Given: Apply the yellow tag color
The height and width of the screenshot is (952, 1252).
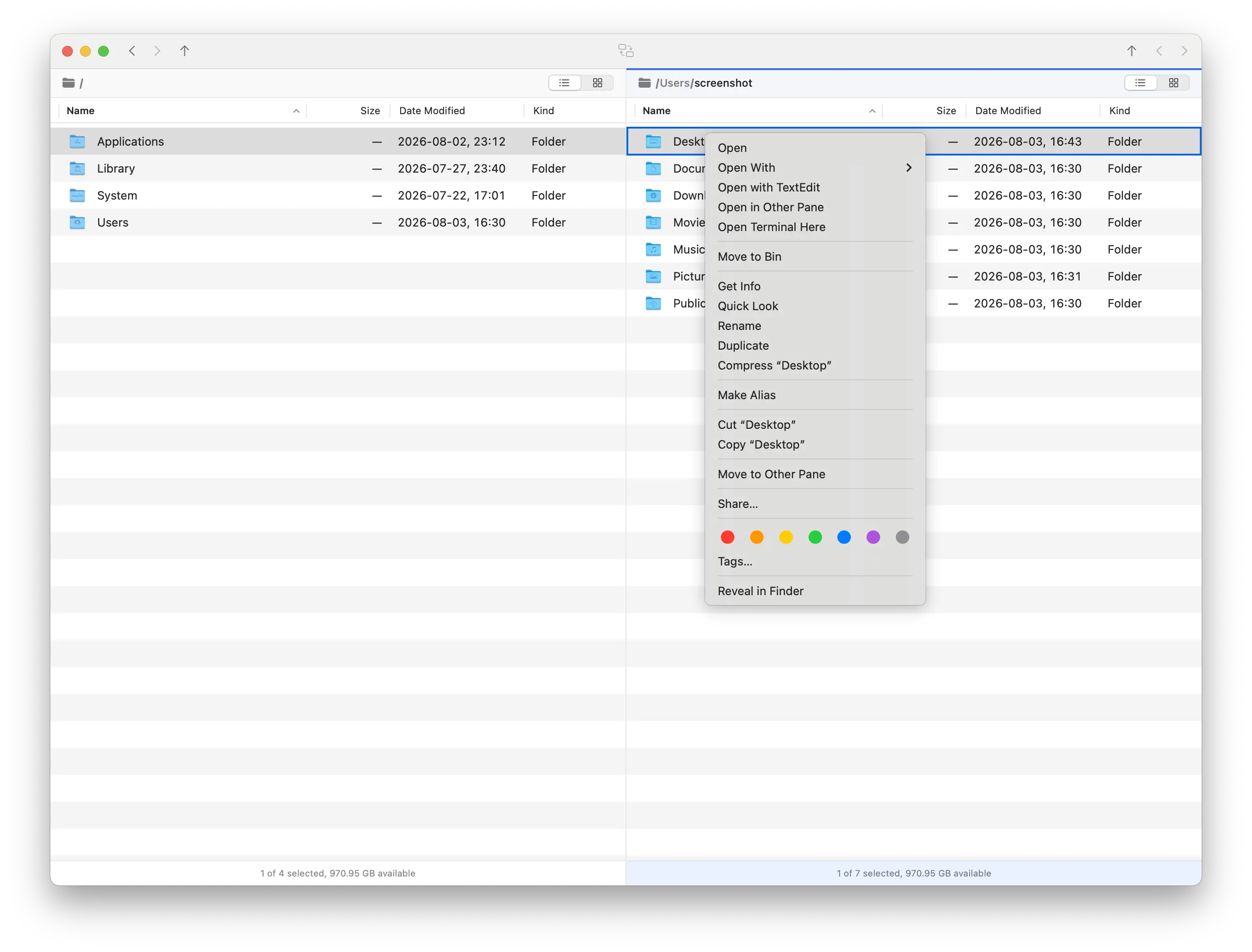Looking at the screenshot, I should (786, 537).
